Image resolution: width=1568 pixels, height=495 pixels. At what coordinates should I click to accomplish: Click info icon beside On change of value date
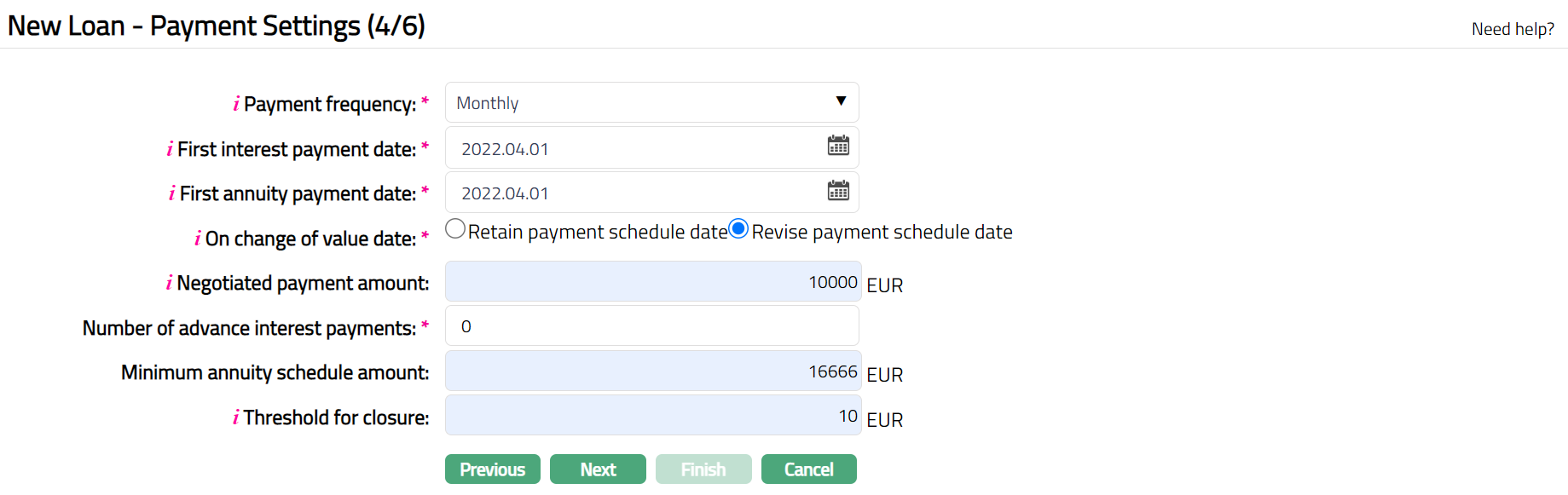click(198, 239)
